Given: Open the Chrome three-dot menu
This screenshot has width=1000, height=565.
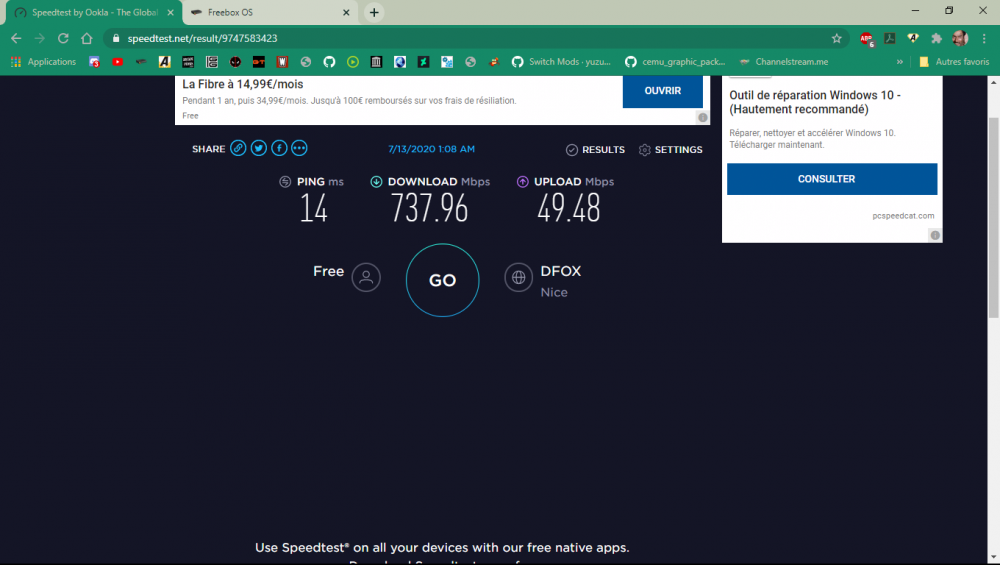Looking at the screenshot, I should pos(984,38).
